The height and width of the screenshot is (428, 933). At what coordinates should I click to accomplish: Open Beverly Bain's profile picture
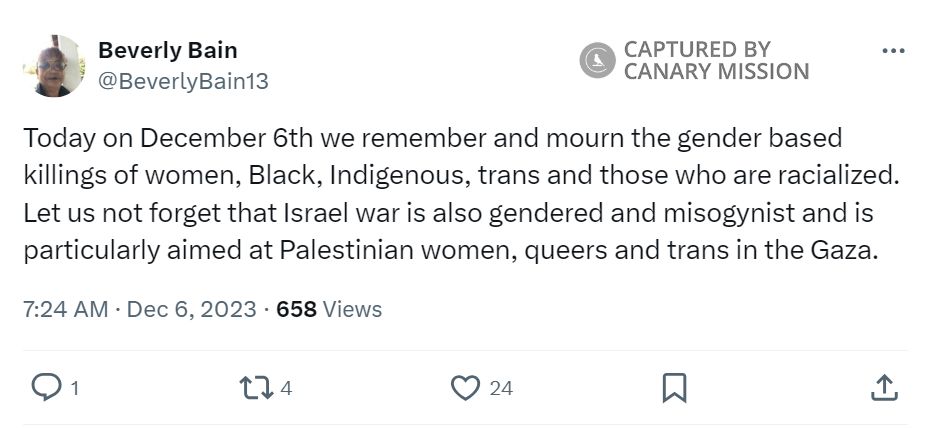click(54, 66)
